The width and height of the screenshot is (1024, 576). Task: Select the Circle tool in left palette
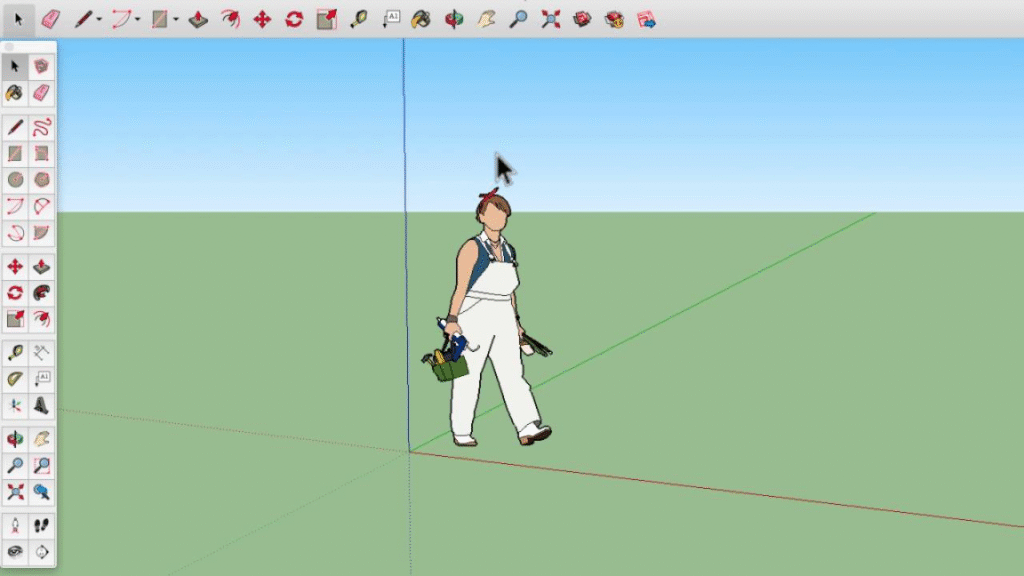pos(15,180)
